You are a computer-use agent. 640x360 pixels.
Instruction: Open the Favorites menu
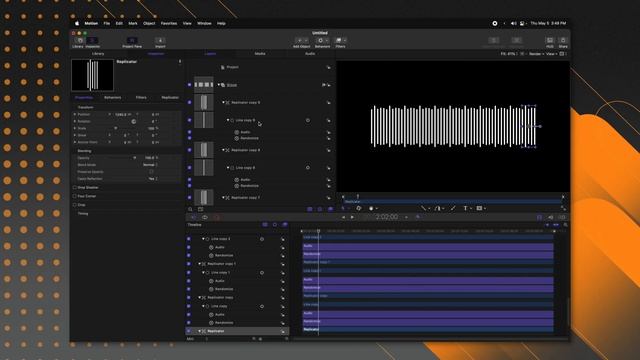tap(169, 24)
